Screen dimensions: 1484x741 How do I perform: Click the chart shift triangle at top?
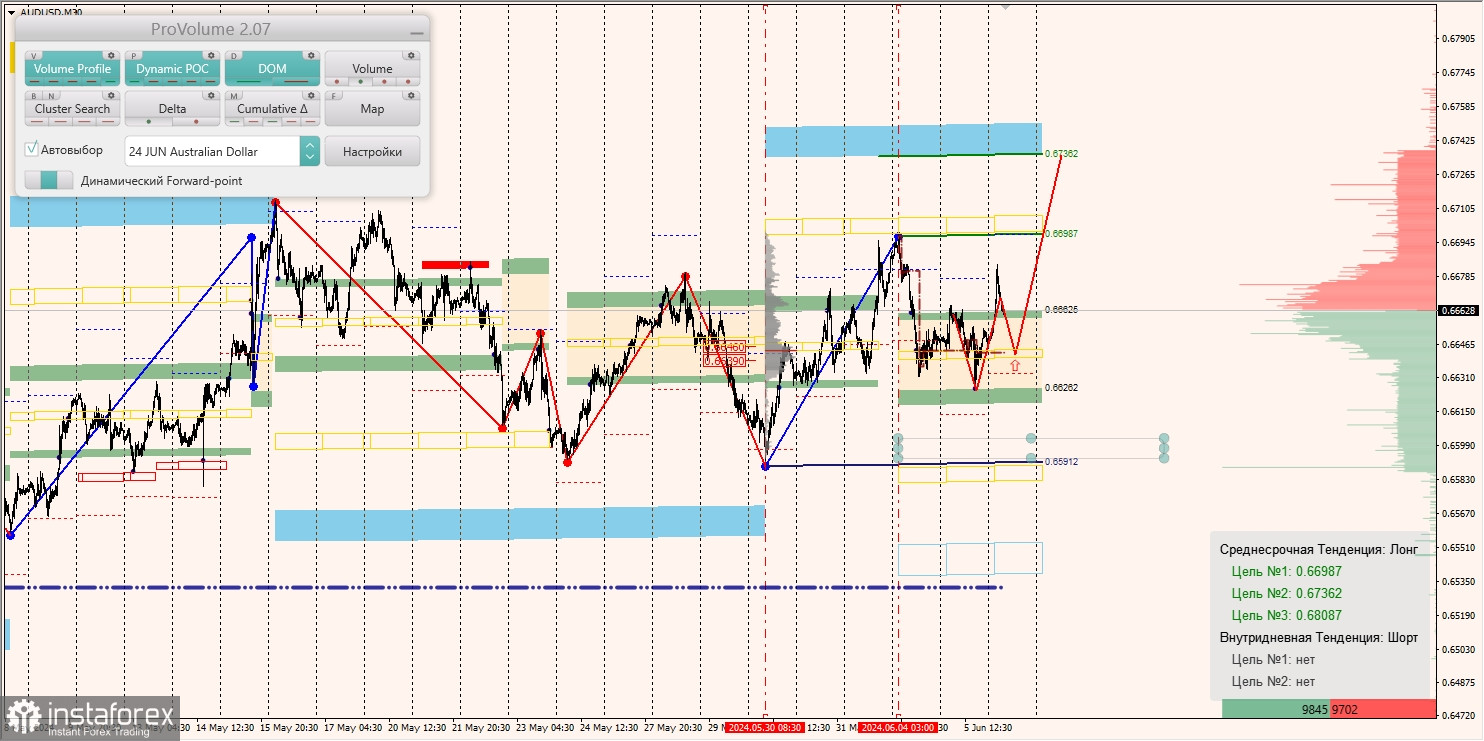[x=1005, y=5]
